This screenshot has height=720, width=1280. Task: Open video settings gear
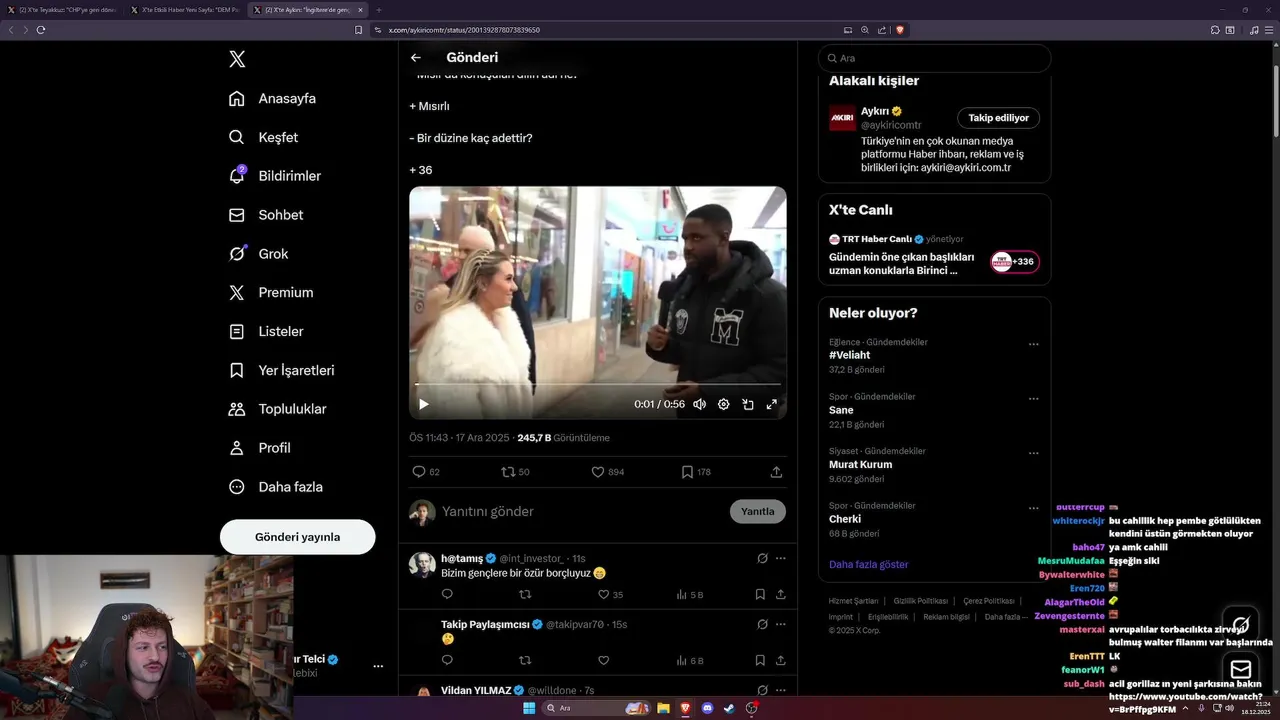[x=723, y=404]
